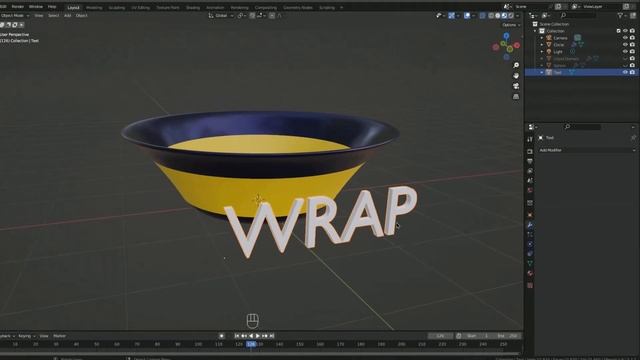This screenshot has height=360, width=640.
Task: Click the timeline current frame field
Action: pos(440,336)
